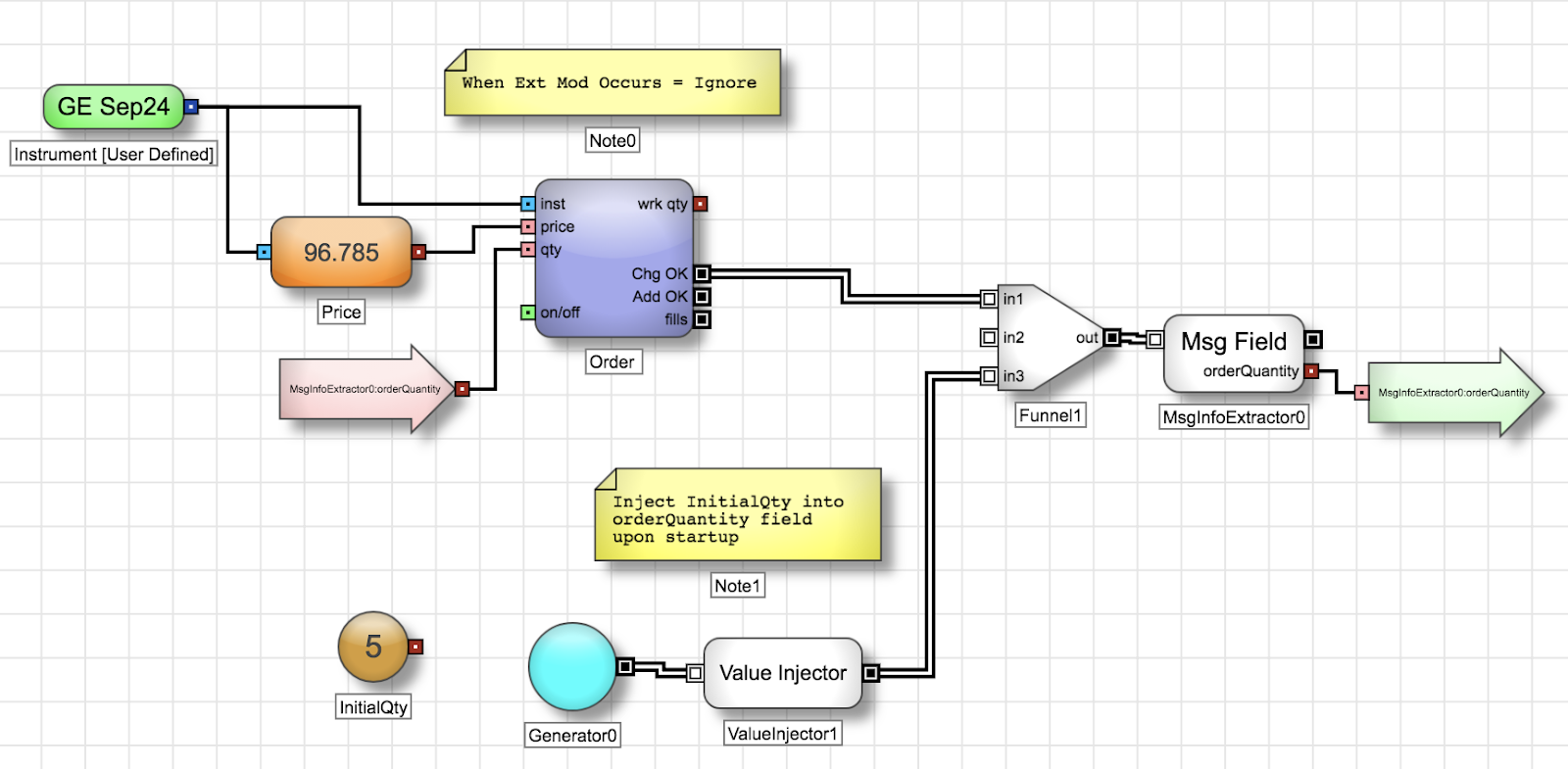The height and width of the screenshot is (769, 1568).
Task: Select the Value Injector block
Action: click(x=782, y=673)
